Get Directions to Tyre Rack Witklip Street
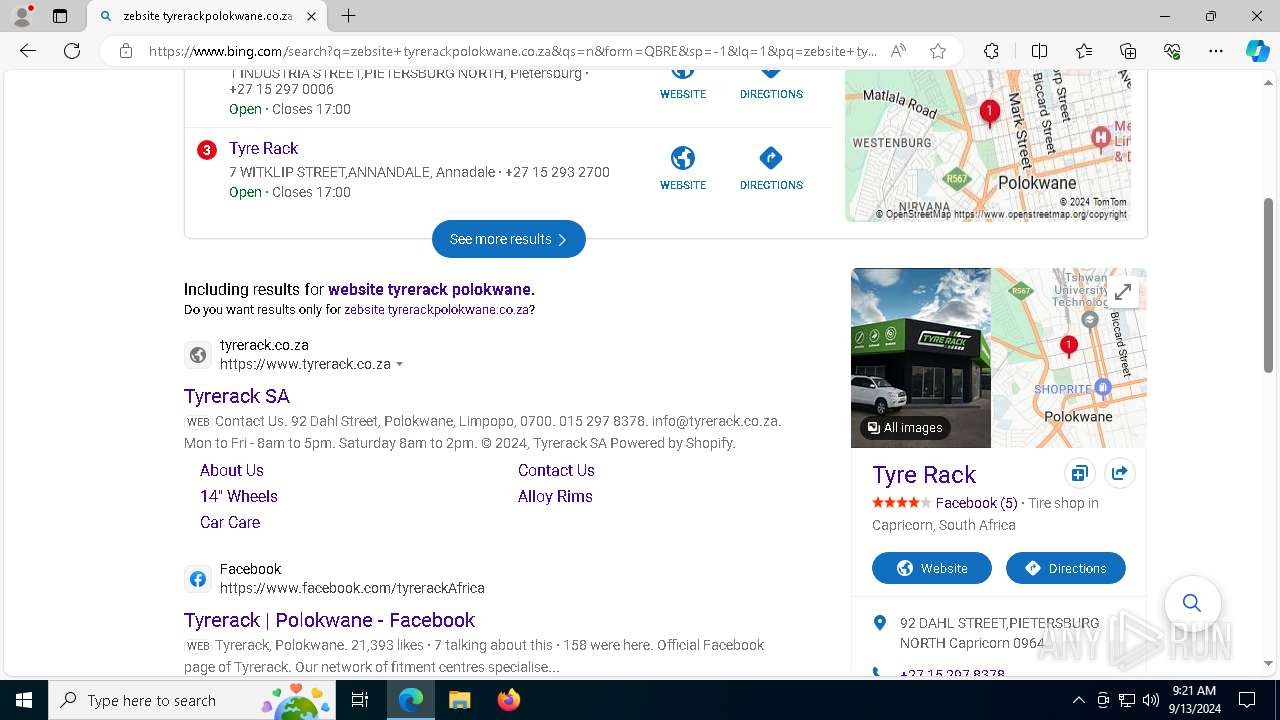This screenshot has width=1280, height=720. coord(771,168)
